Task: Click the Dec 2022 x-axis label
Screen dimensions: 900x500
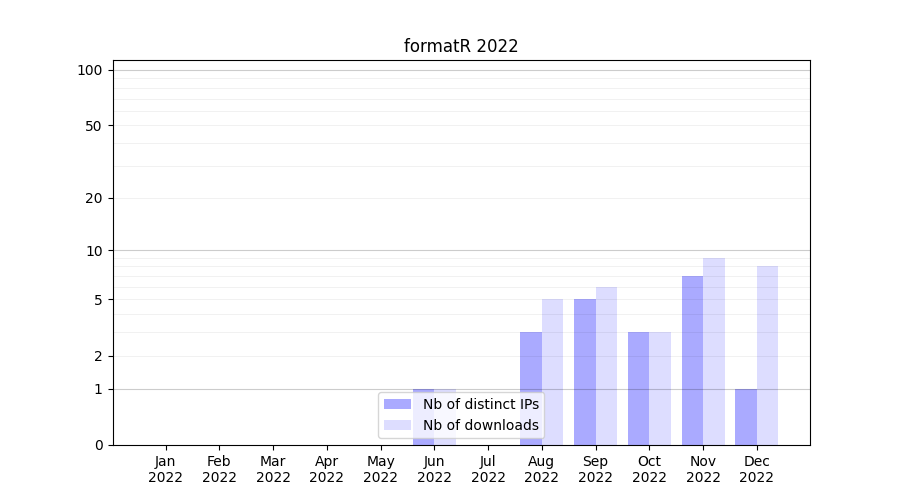Action: pos(756,469)
